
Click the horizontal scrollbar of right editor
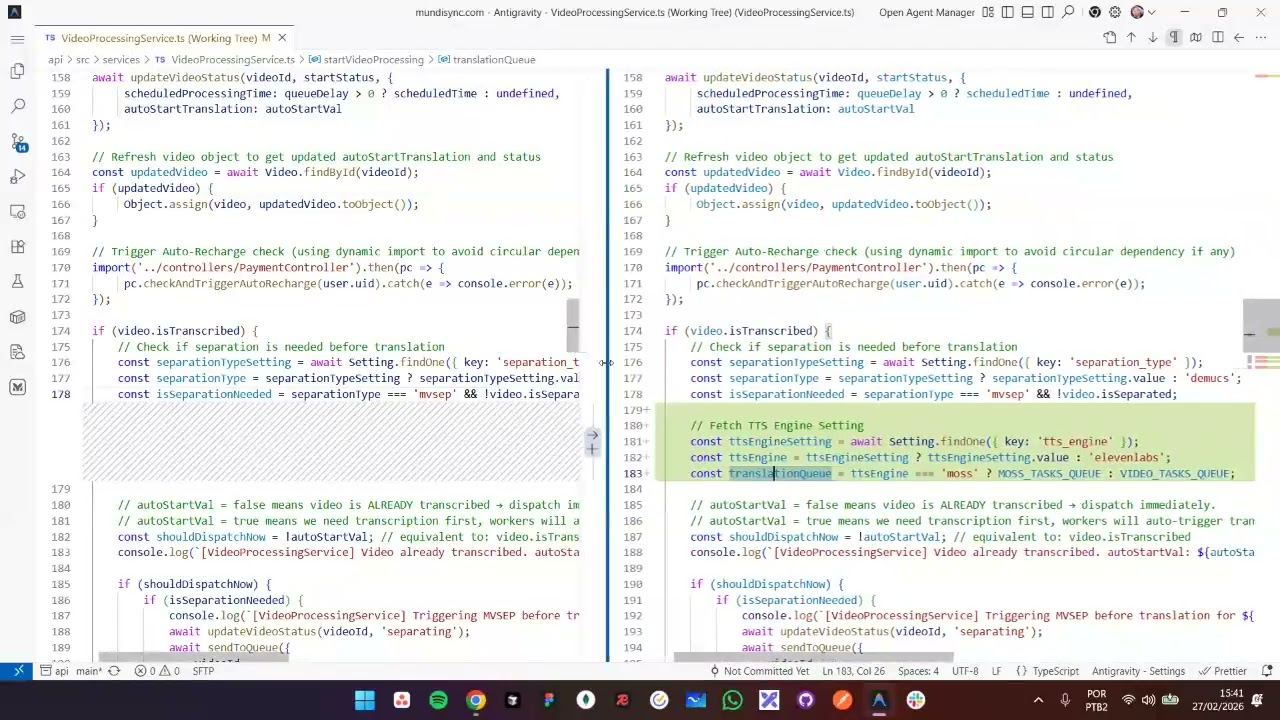[813, 658]
